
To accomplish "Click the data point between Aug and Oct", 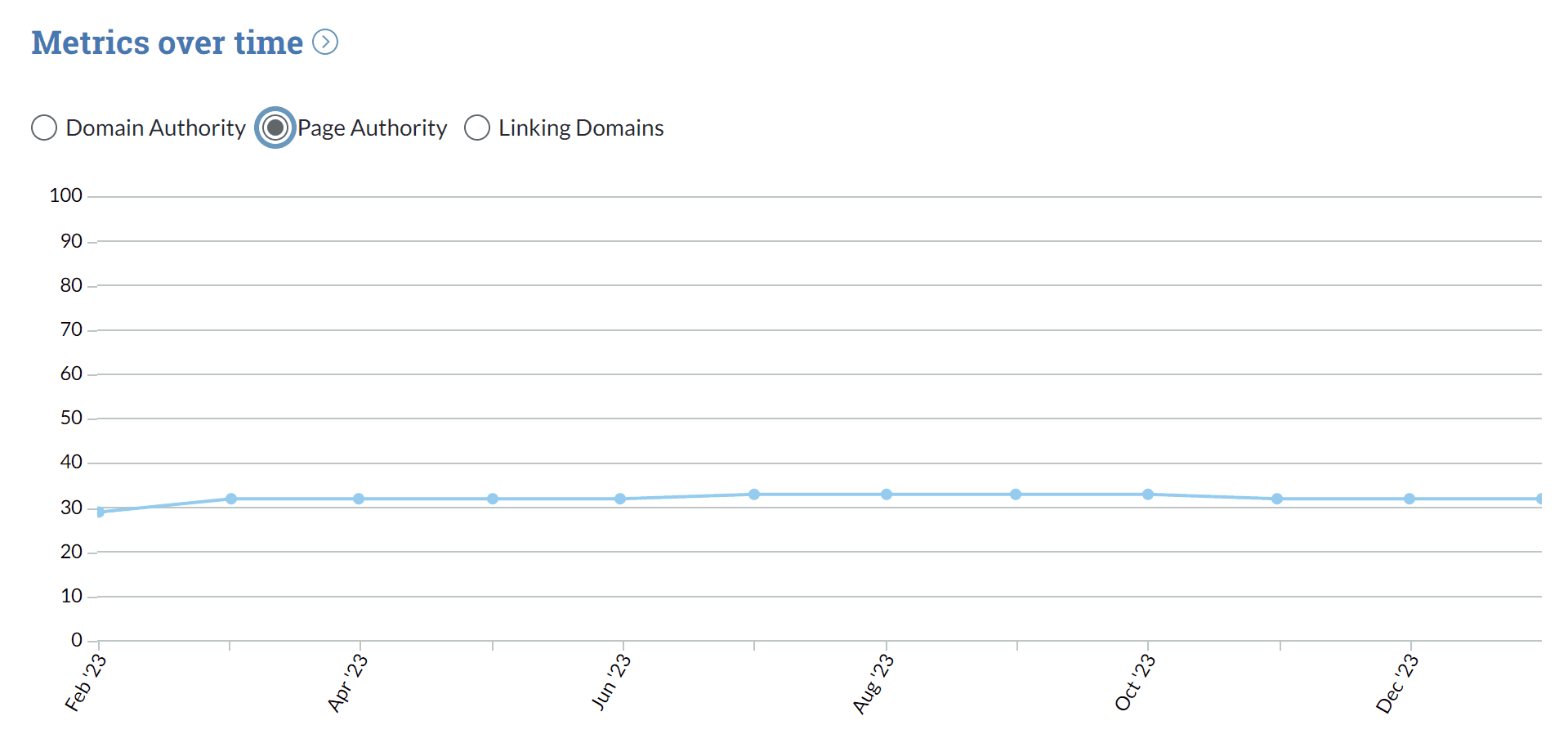I will tap(1016, 495).
